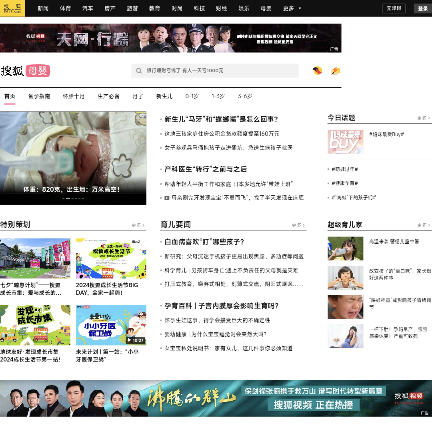This screenshot has height=431, width=432.
Task: Open the 发现成长市集 illustration thumbnail
Action: 35,325
